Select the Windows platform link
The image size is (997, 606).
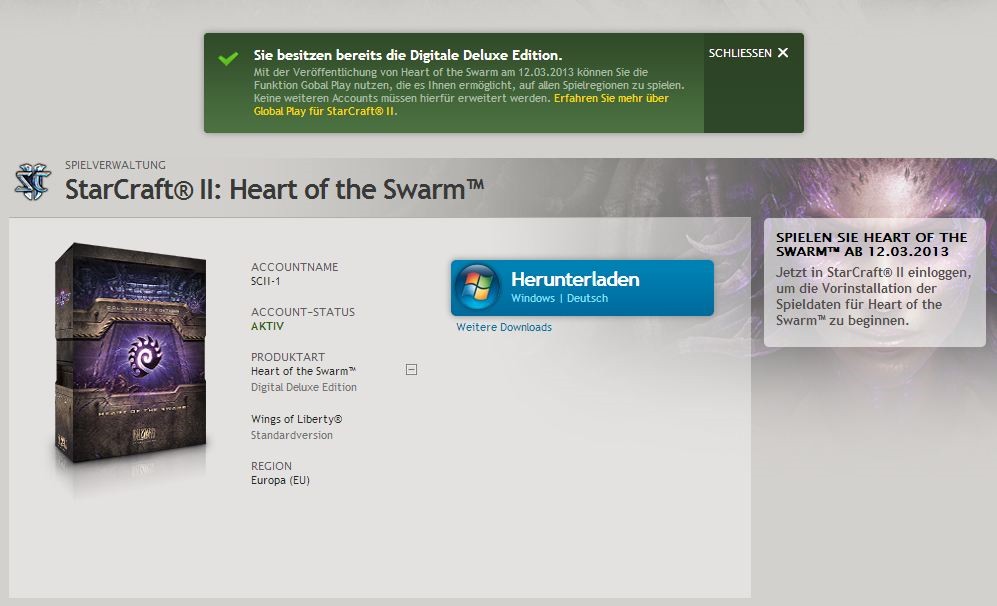pos(532,298)
